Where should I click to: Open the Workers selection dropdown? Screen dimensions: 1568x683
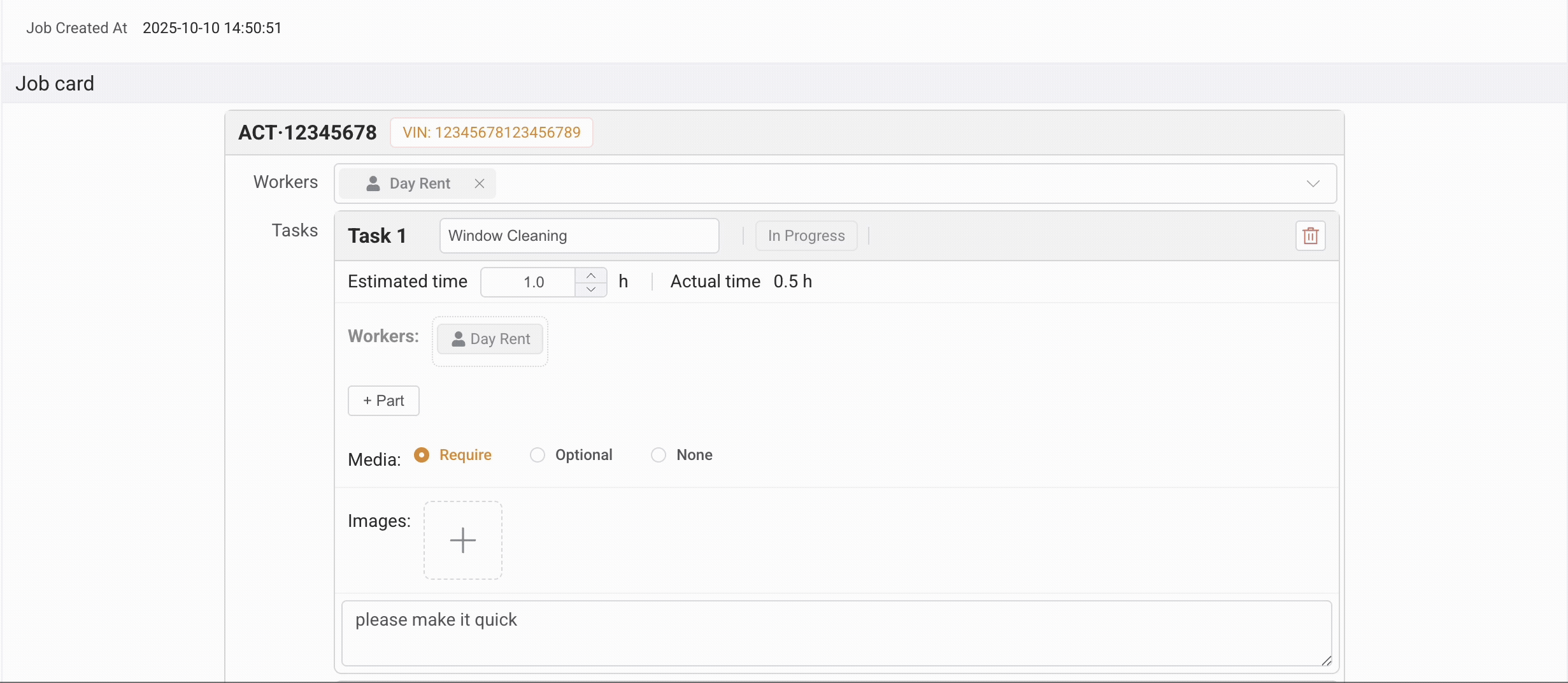click(x=1313, y=183)
